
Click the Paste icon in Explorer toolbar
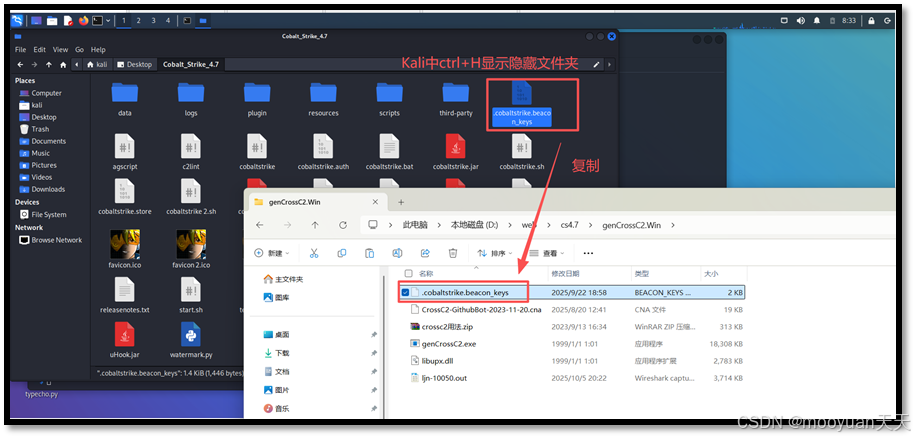pos(369,253)
